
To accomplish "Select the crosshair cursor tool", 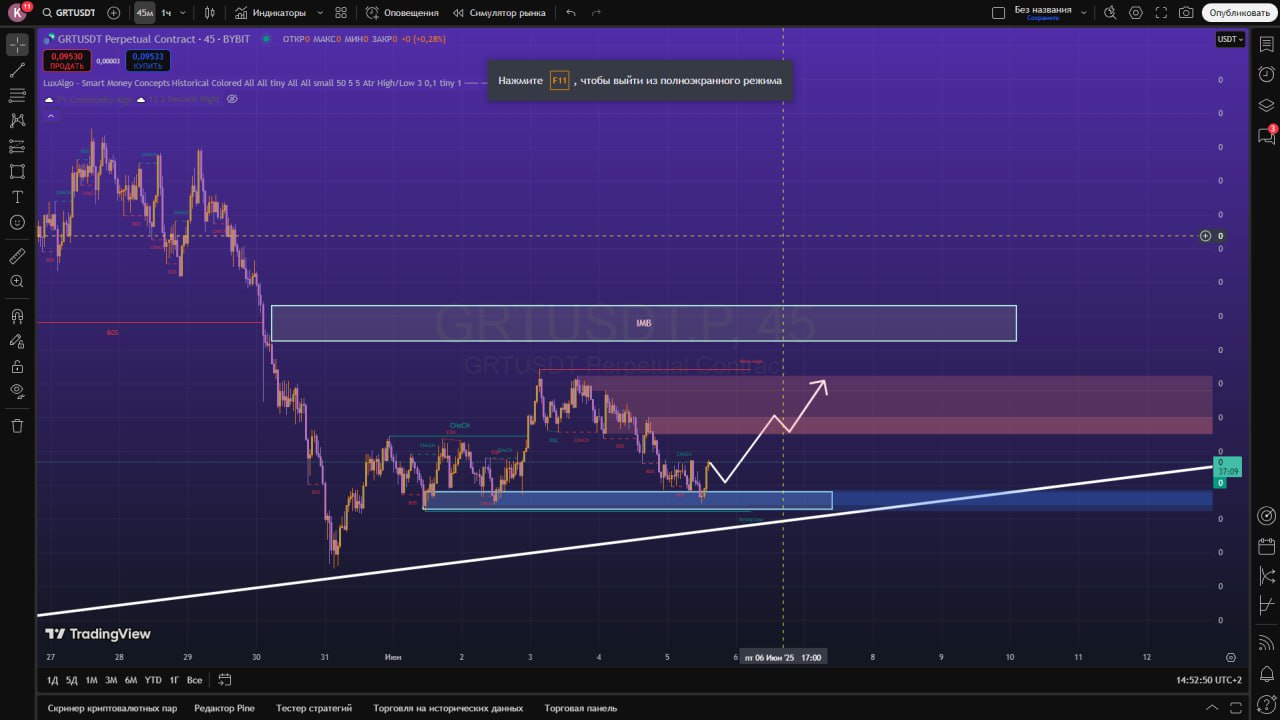I will coord(17,45).
